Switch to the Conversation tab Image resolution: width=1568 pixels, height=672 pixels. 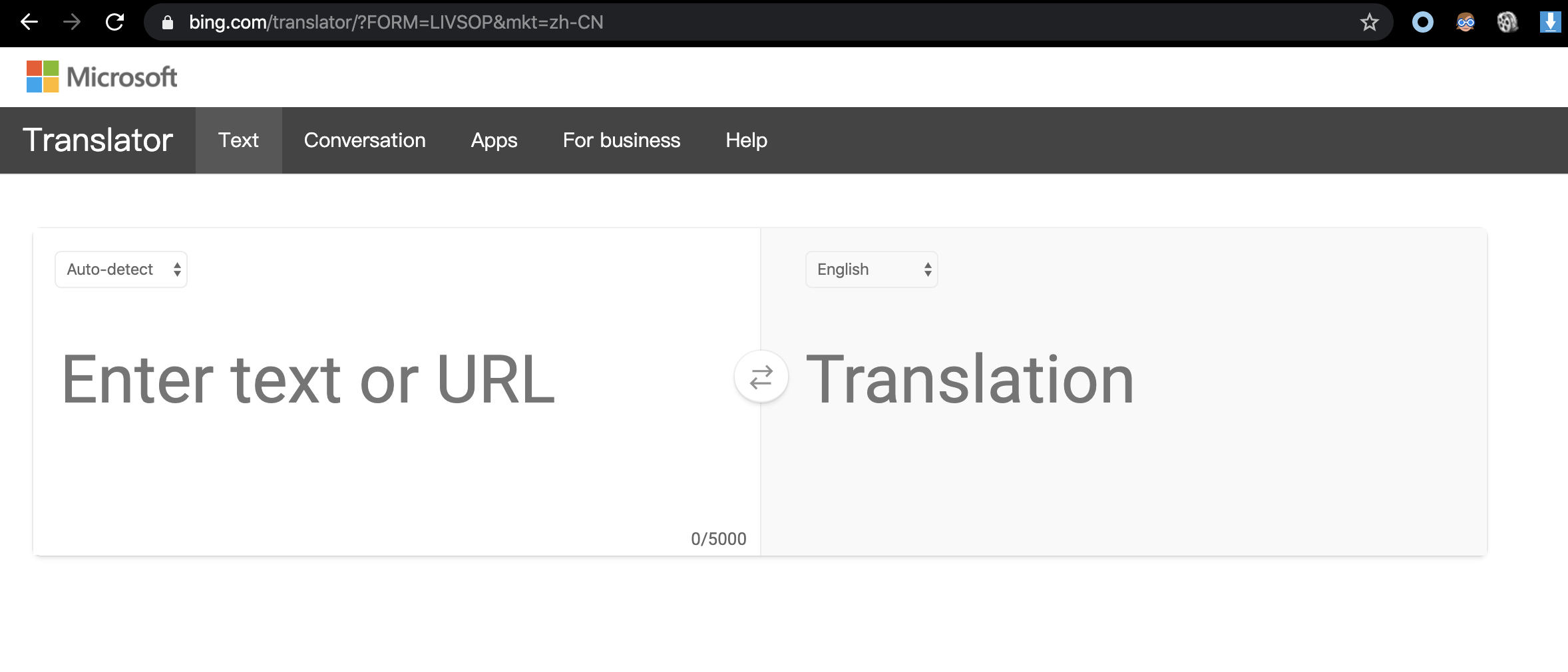click(x=365, y=140)
